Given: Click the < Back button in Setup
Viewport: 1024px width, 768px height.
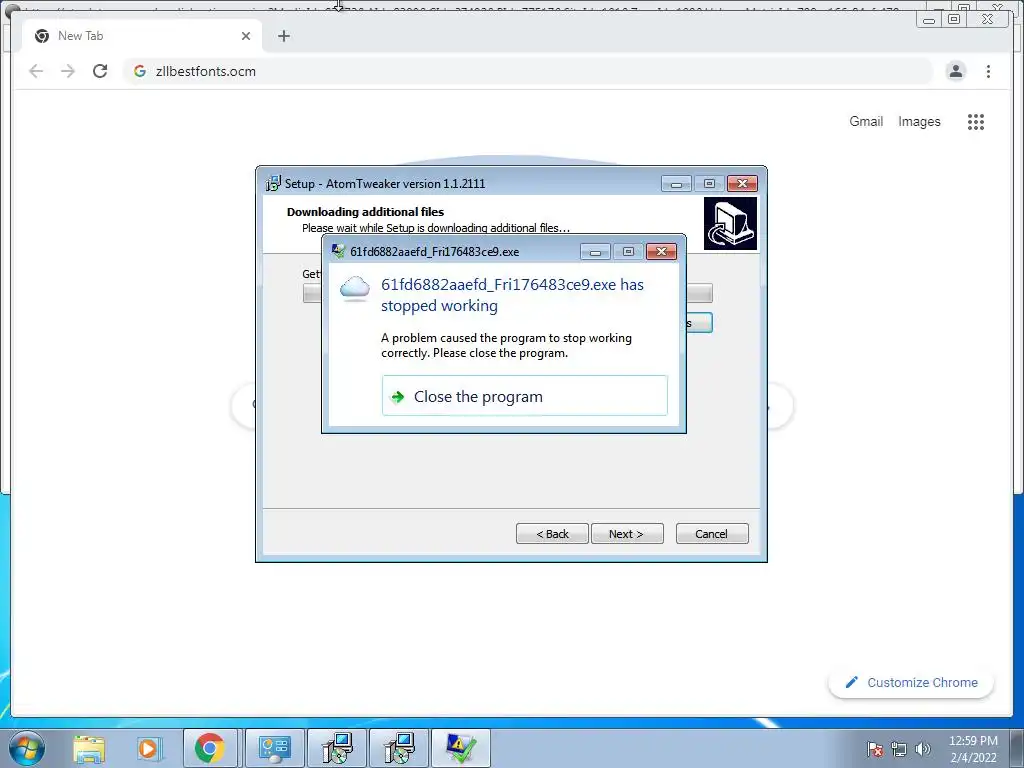Looking at the screenshot, I should [552, 534].
